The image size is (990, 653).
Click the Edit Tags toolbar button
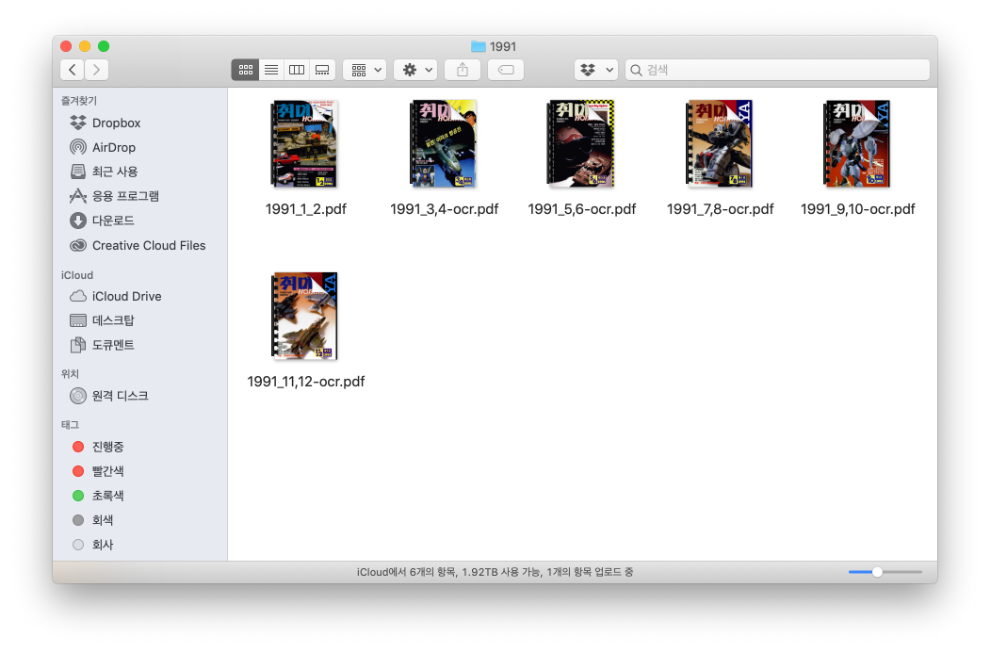[505, 70]
